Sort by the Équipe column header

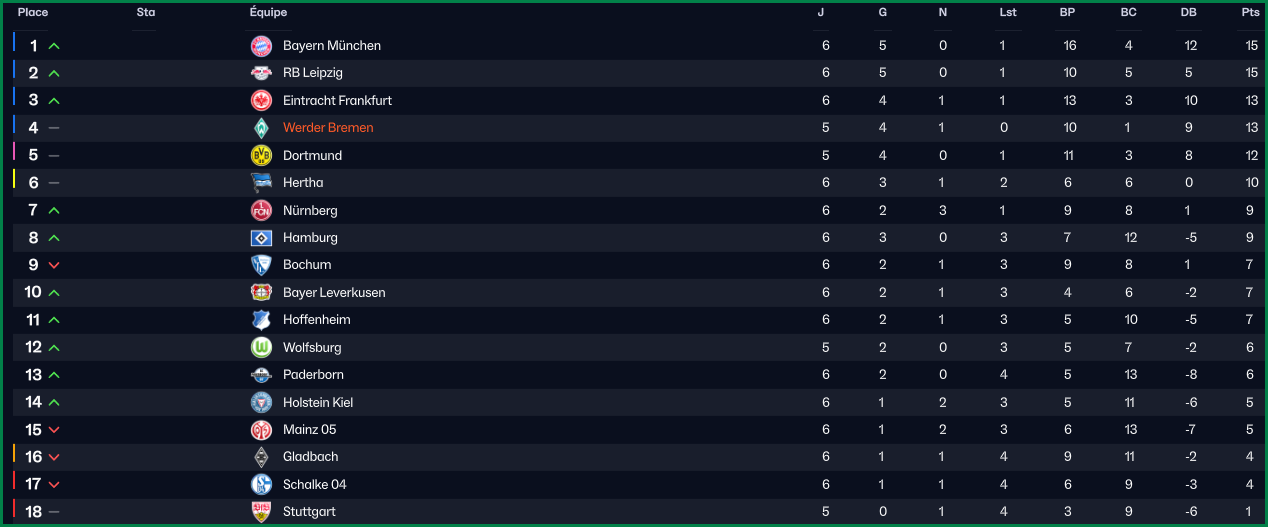point(268,13)
